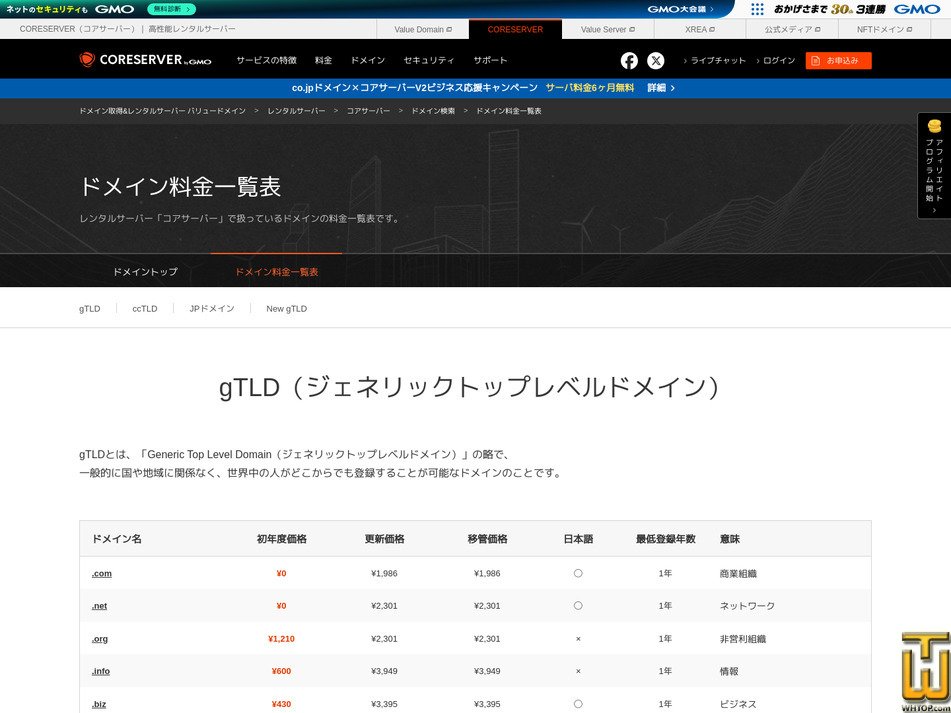Open the .biz domain link
This screenshot has height=713, width=951.
tap(99, 704)
